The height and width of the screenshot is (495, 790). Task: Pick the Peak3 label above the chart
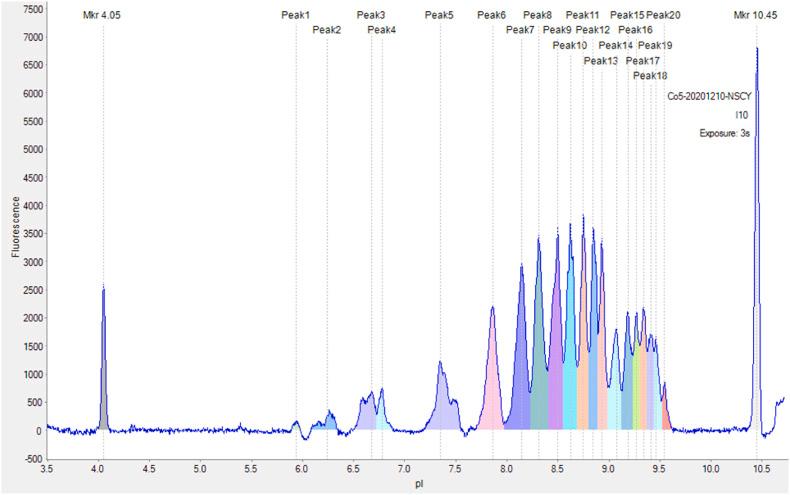click(x=371, y=16)
